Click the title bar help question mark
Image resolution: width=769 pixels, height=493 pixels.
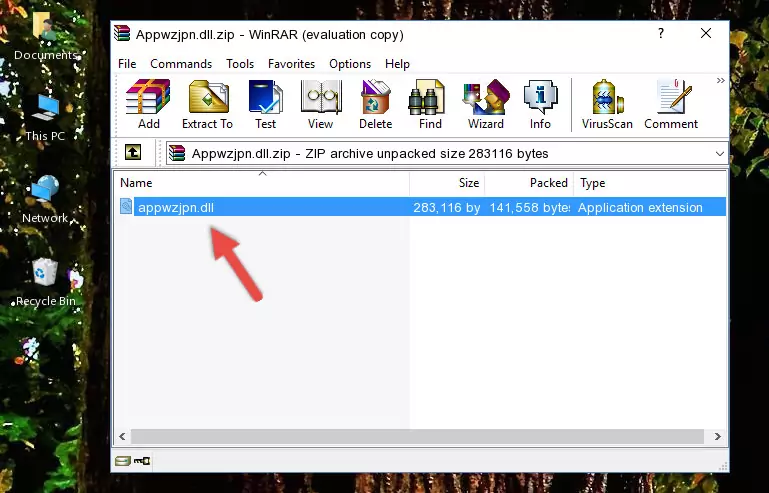click(661, 33)
